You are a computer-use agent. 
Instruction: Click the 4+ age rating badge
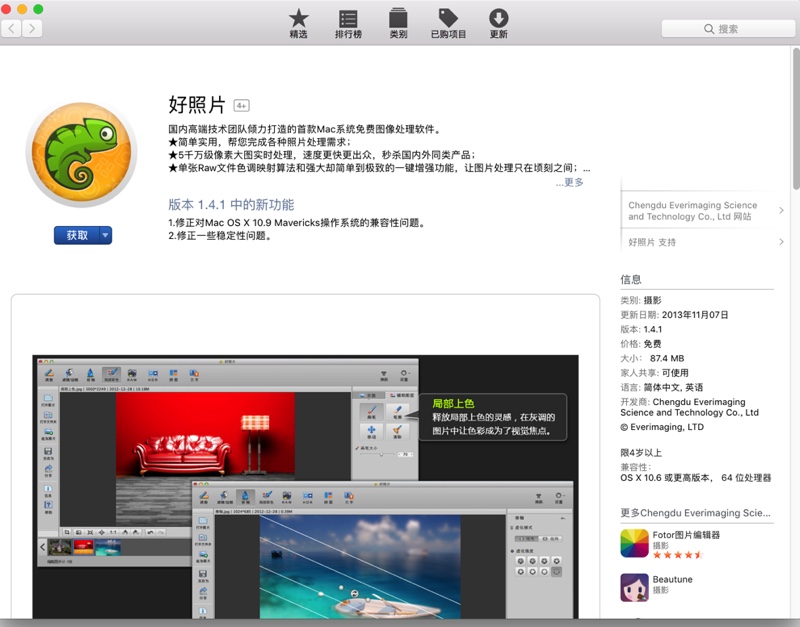click(x=241, y=106)
